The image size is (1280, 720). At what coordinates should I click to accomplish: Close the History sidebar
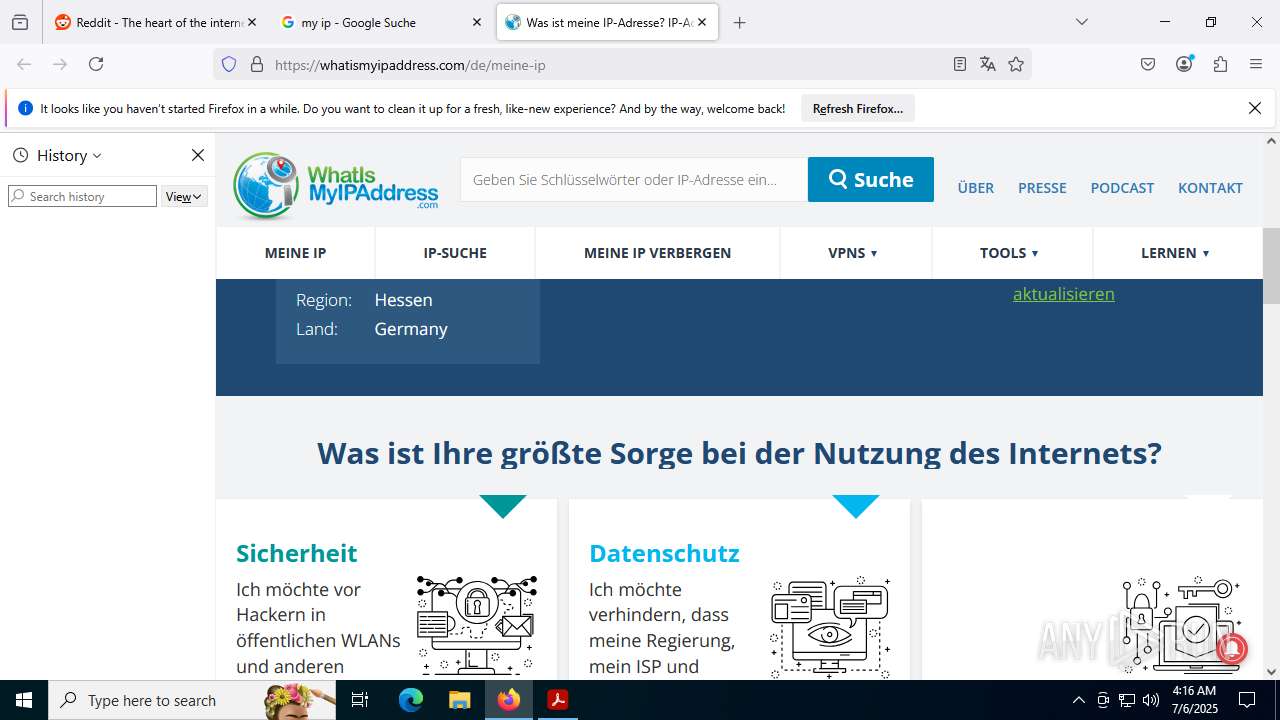(198, 155)
